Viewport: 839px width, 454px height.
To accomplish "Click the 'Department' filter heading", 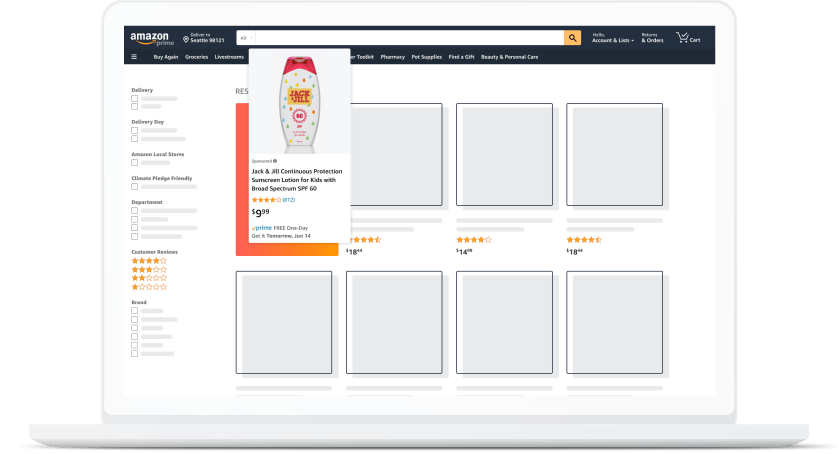I will click(x=147, y=202).
